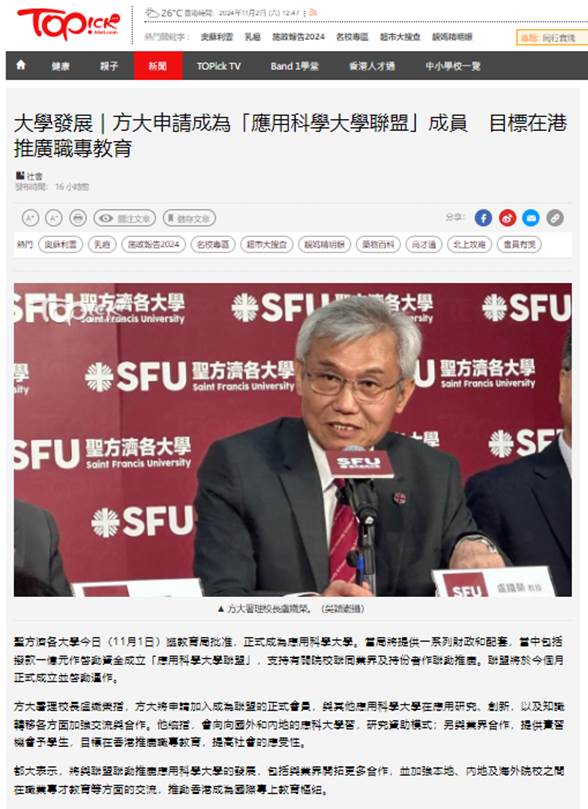Screen dimensions: 588x809
Task: Select the 健康 navigation tab
Action: (x=60, y=66)
